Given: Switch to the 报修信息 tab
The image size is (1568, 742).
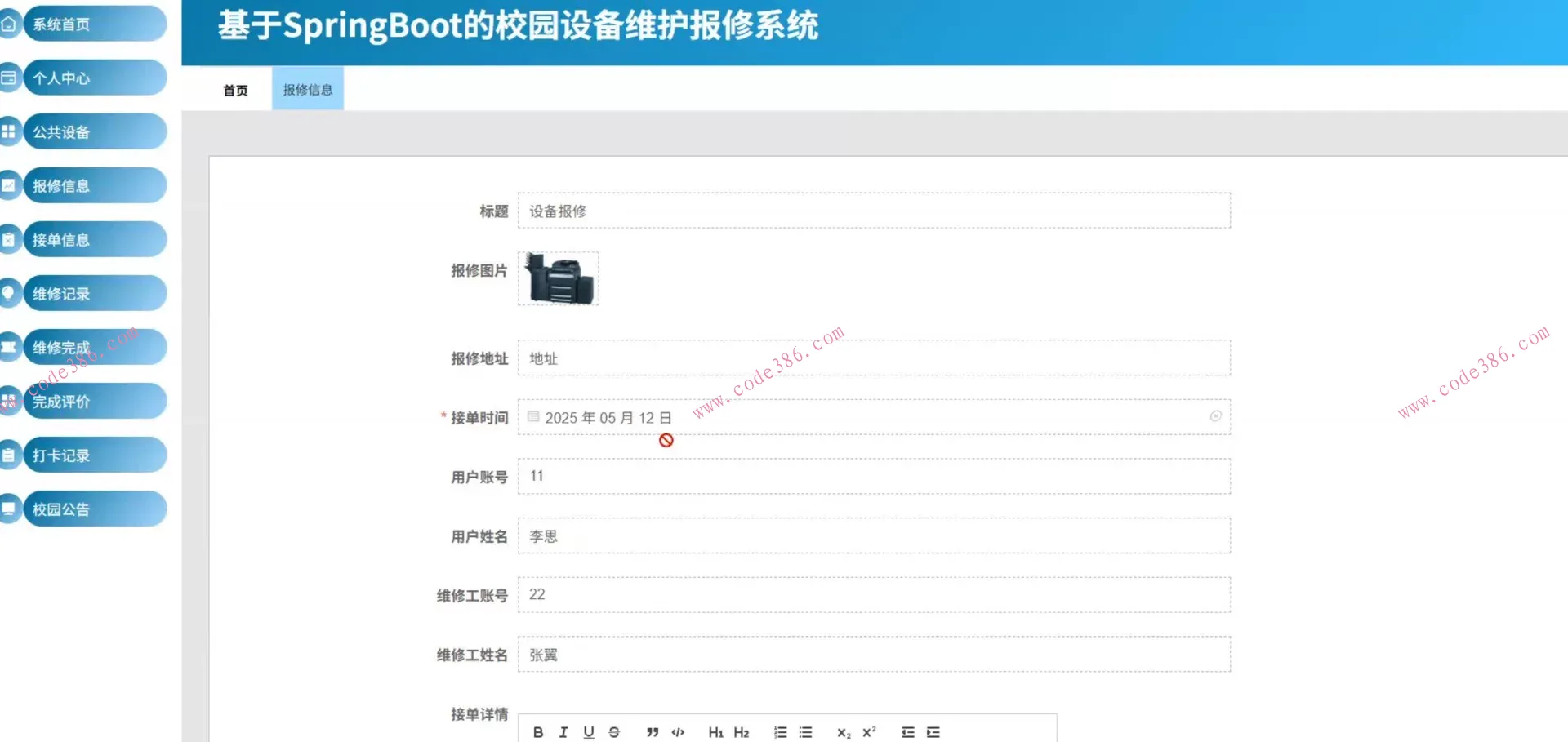Looking at the screenshot, I should click(x=307, y=88).
